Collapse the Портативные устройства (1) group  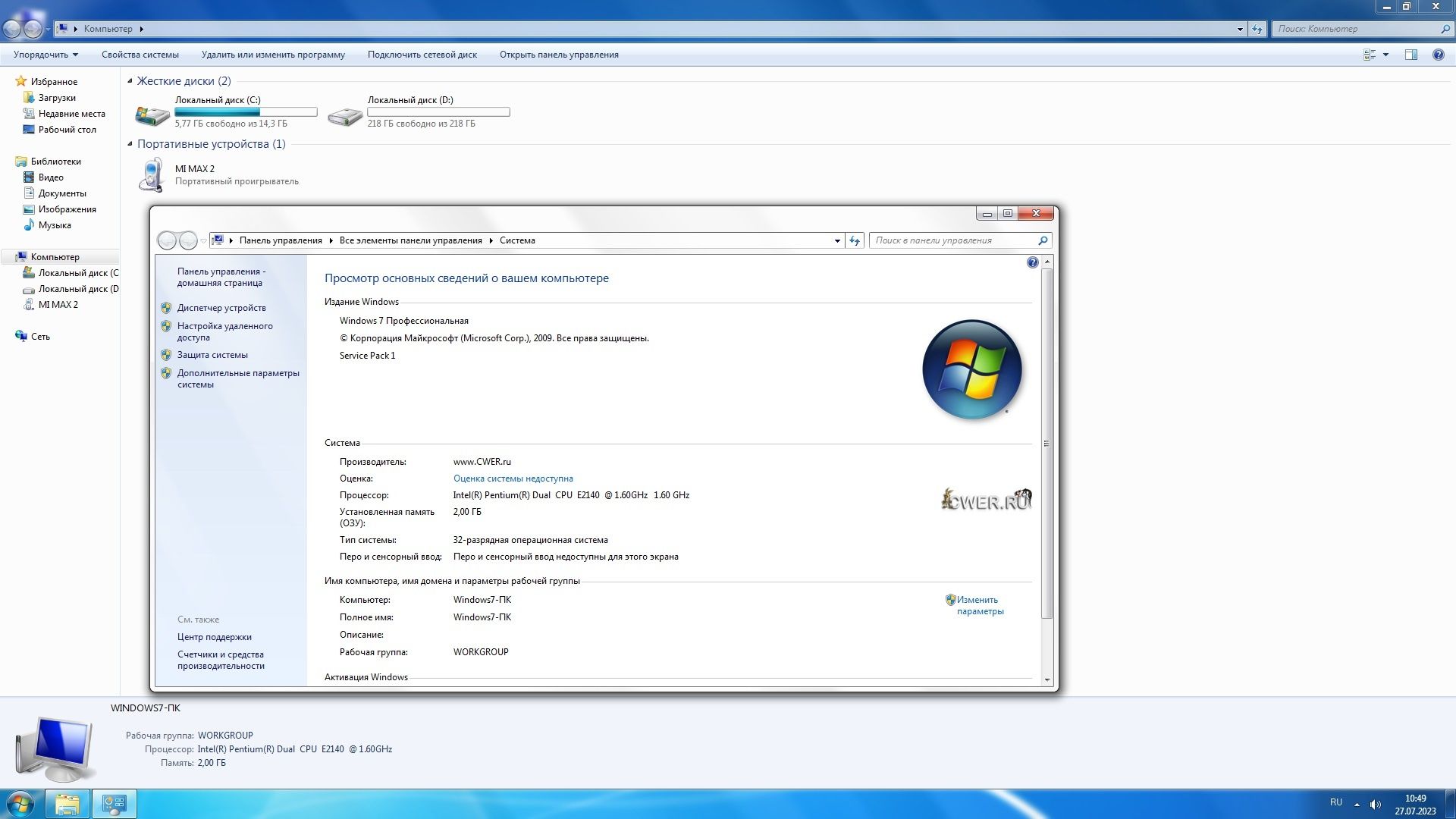(x=130, y=143)
